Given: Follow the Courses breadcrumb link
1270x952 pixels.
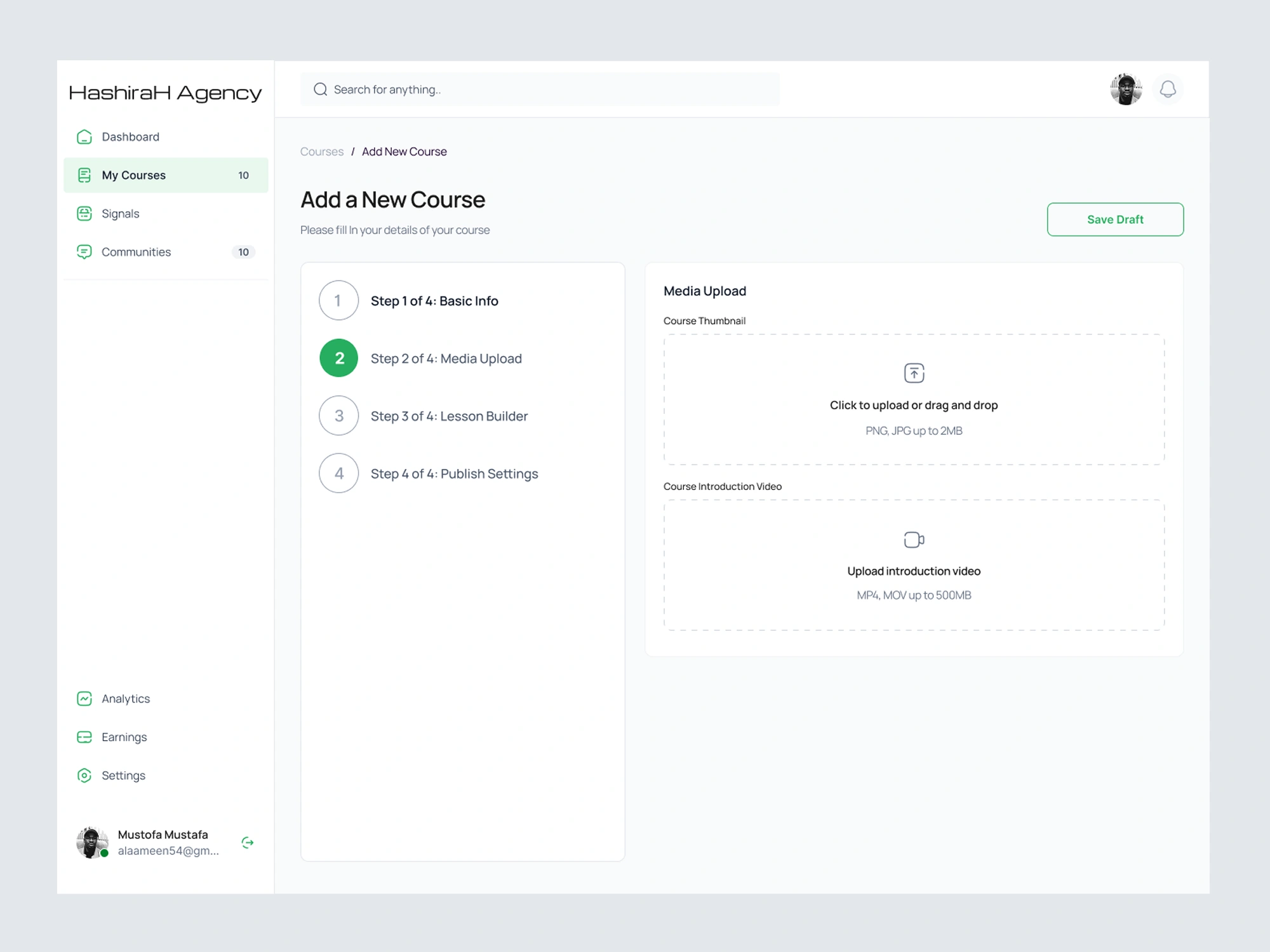Looking at the screenshot, I should [321, 152].
